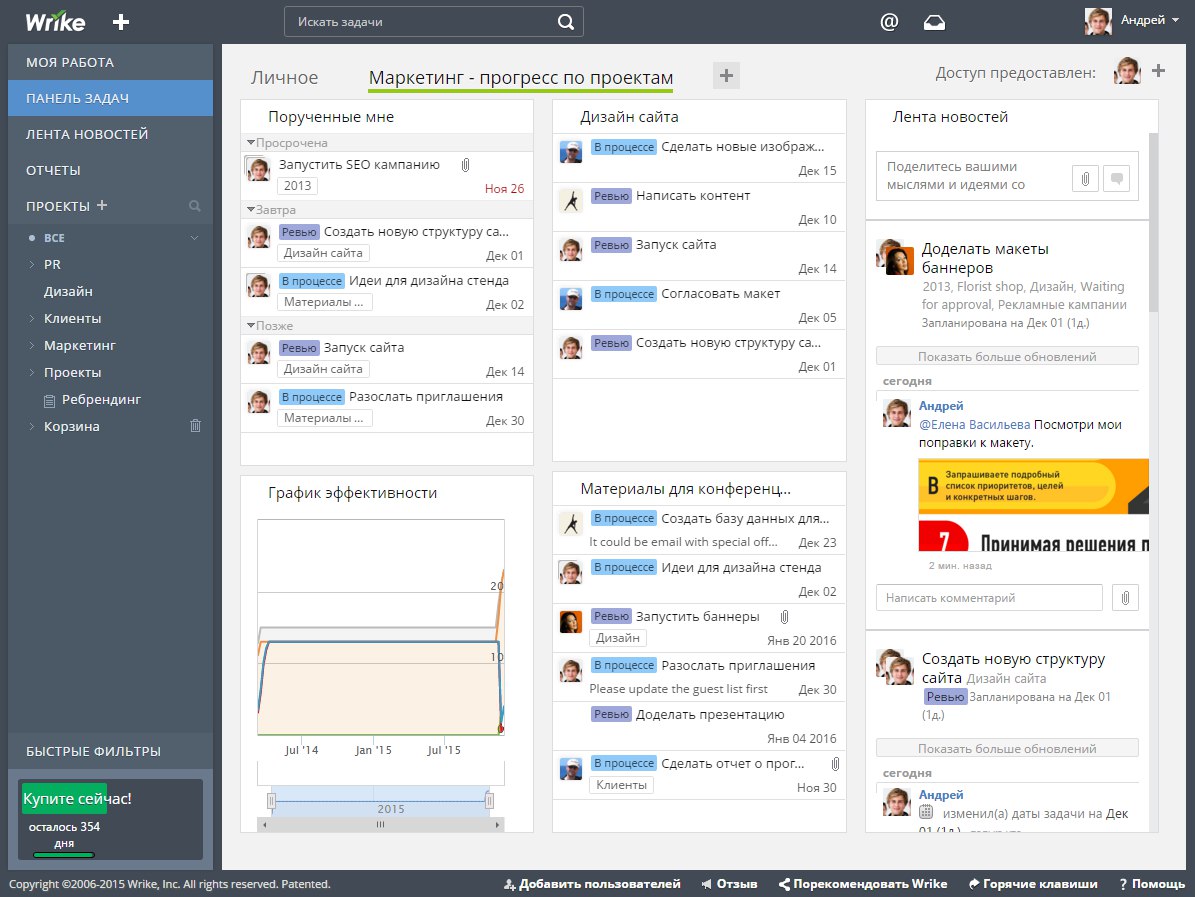1195x897 pixels.
Task: Open task Согласовать макет
Action: (720, 294)
